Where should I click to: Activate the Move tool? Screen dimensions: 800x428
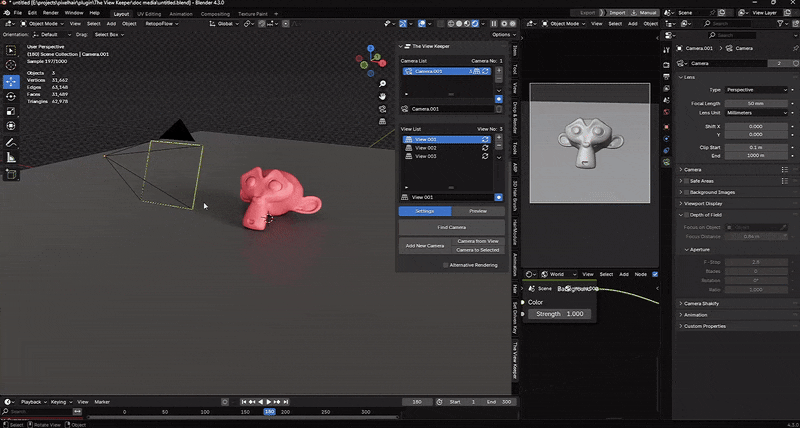coord(11,82)
